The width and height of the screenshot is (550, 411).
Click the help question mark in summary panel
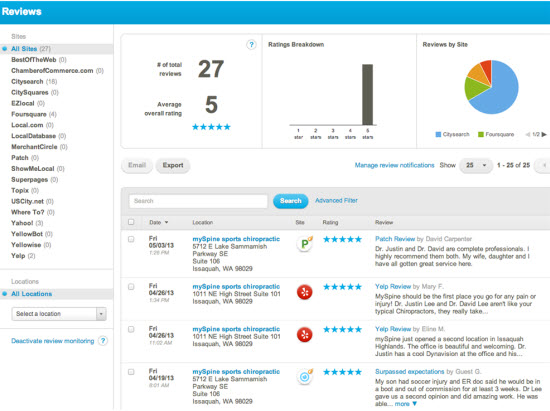(251, 45)
